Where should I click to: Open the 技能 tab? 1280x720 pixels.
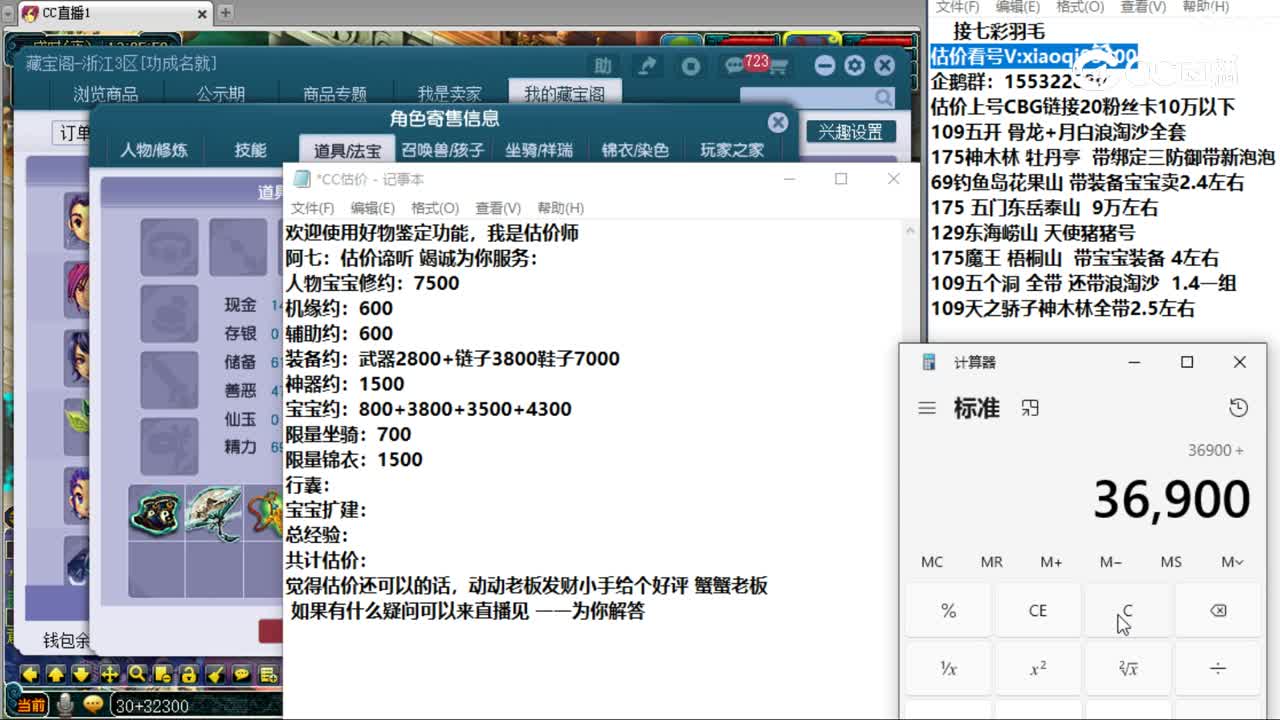click(250, 150)
